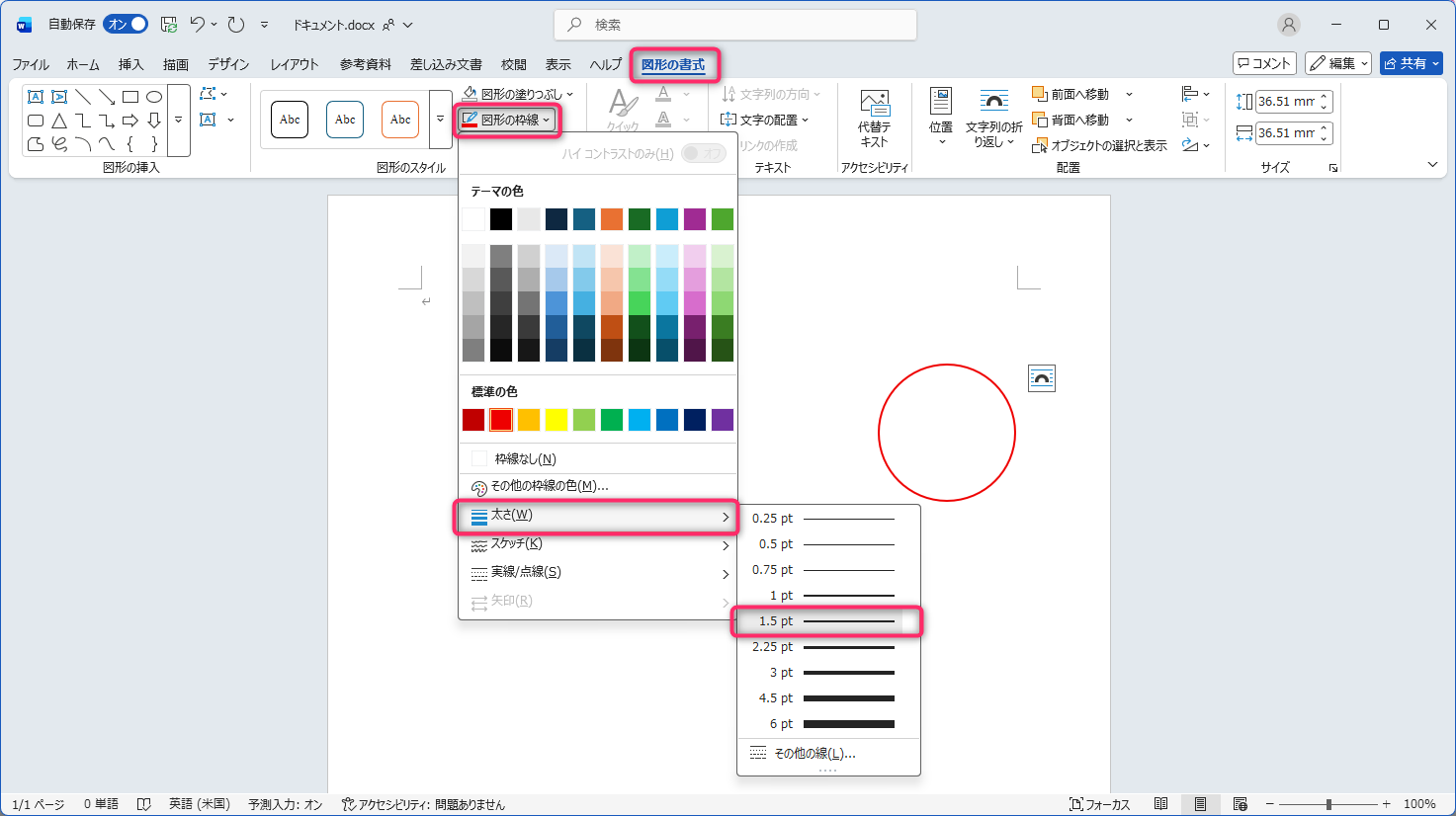
Task: Open the Comments (コメント) button
Action: pos(1263,63)
